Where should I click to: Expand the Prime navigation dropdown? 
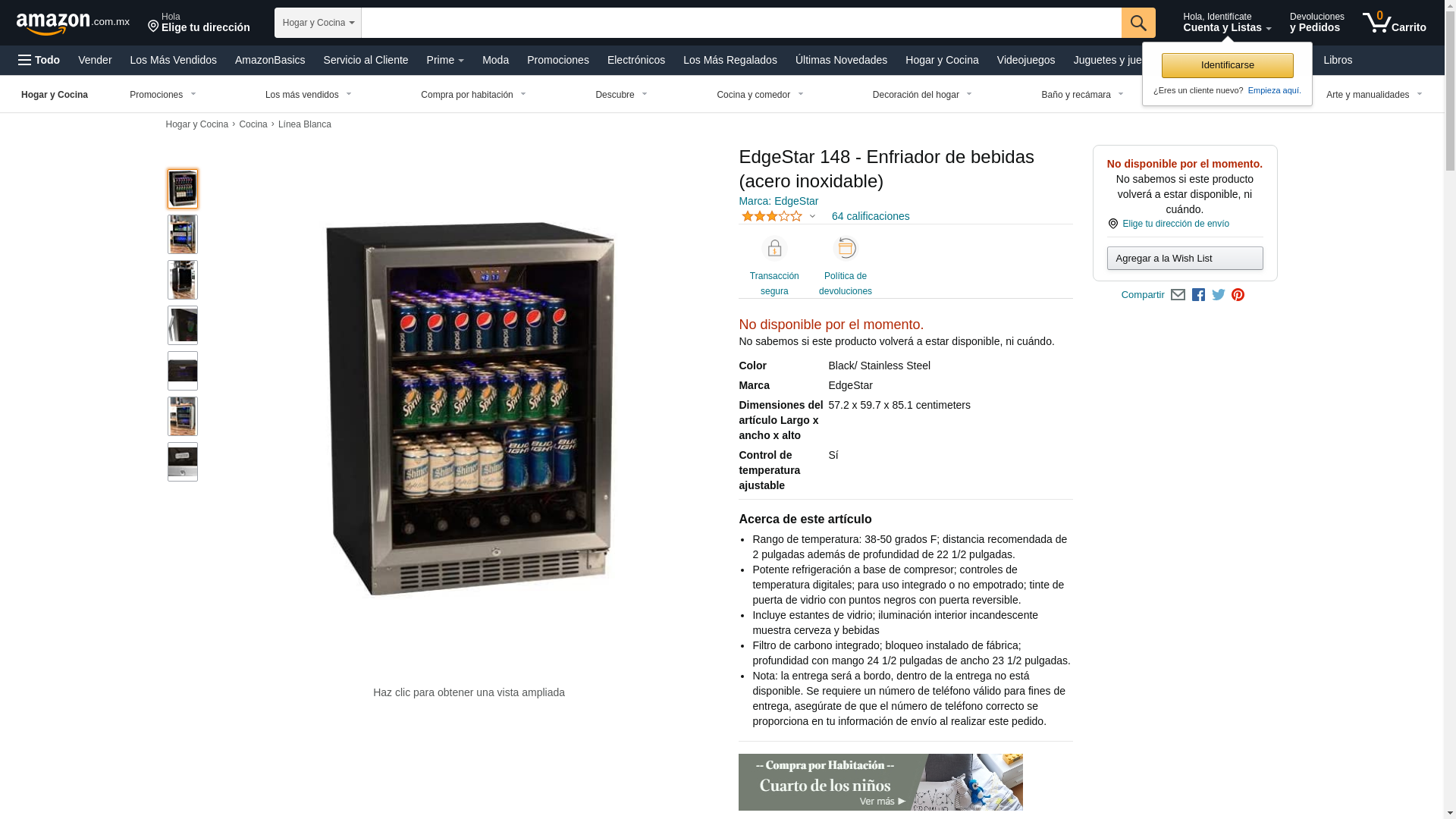coord(445,60)
